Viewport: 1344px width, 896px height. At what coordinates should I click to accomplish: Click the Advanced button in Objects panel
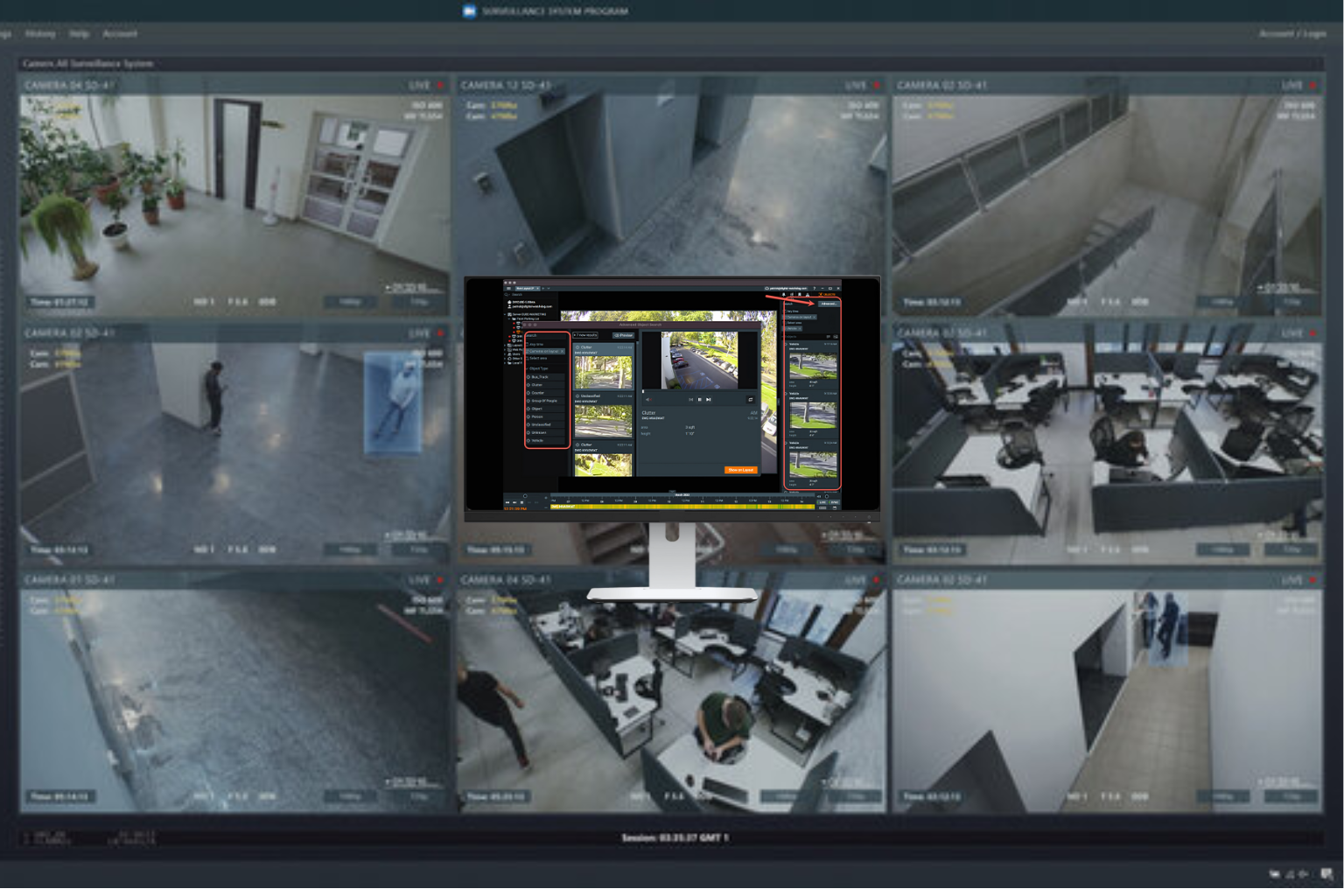point(827,304)
